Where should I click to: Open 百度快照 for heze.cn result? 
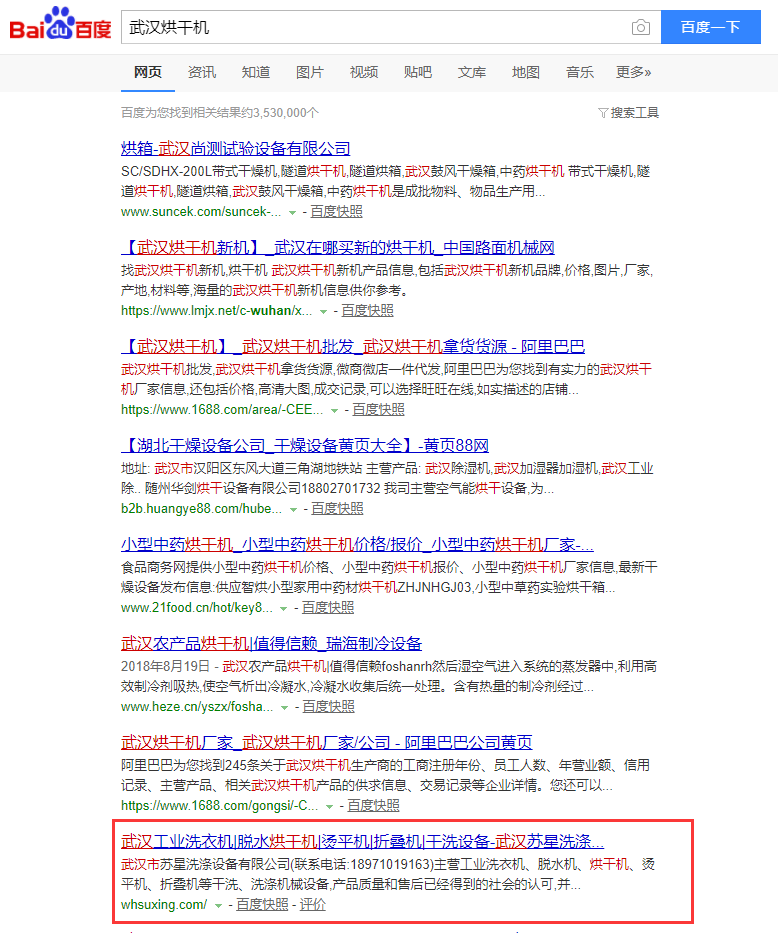click(328, 706)
